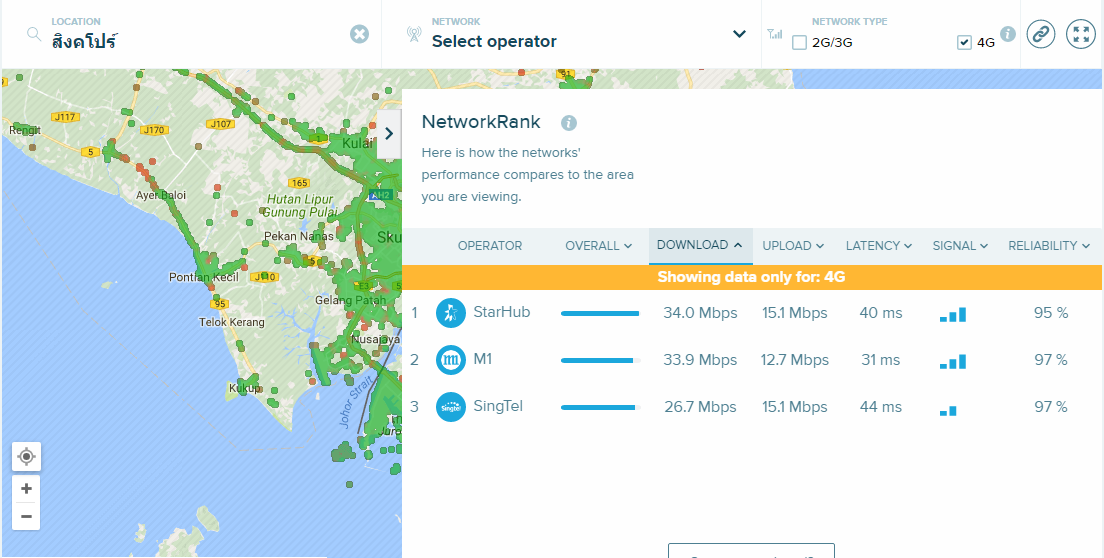Click the StarHub operator logo
Screen dimensions: 1104x558
(x=451, y=313)
